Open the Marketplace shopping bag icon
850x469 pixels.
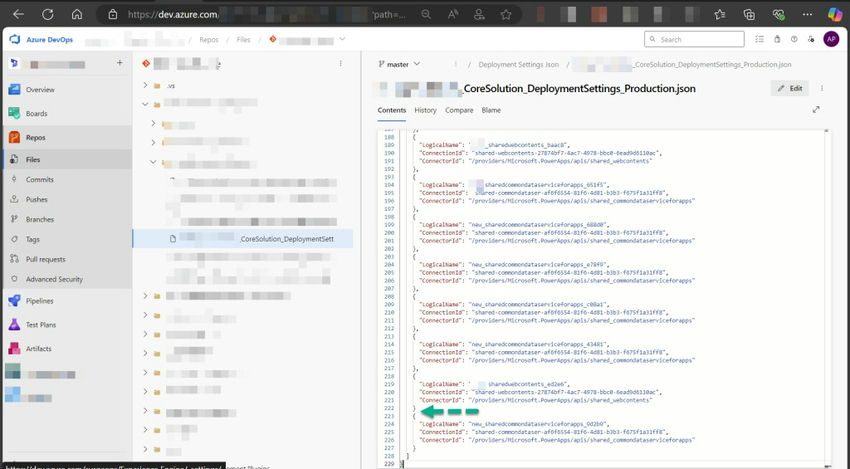pos(777,39)
